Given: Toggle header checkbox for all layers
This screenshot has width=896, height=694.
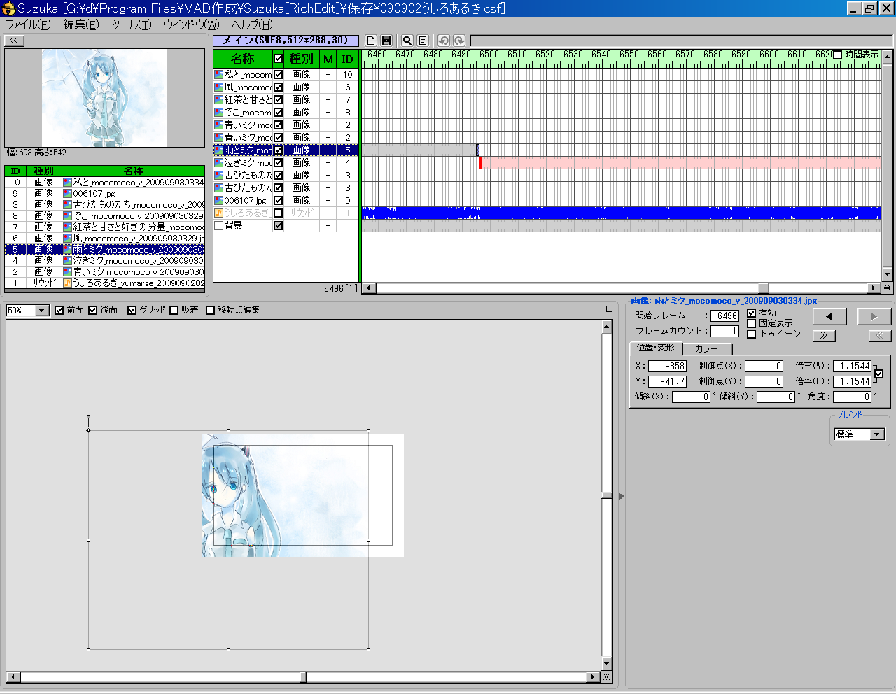Looking at the screenshot, I should click(278, 58).
